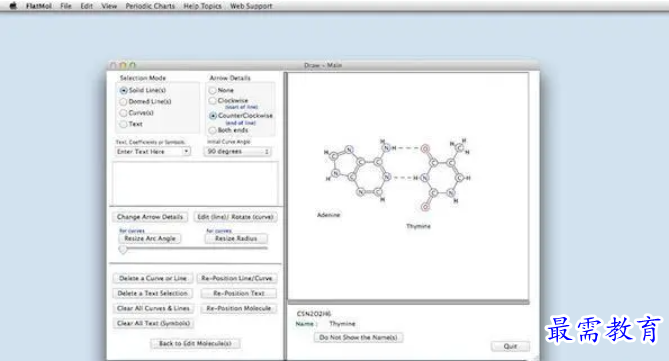Open the Help Topics menu

[202, 6]
